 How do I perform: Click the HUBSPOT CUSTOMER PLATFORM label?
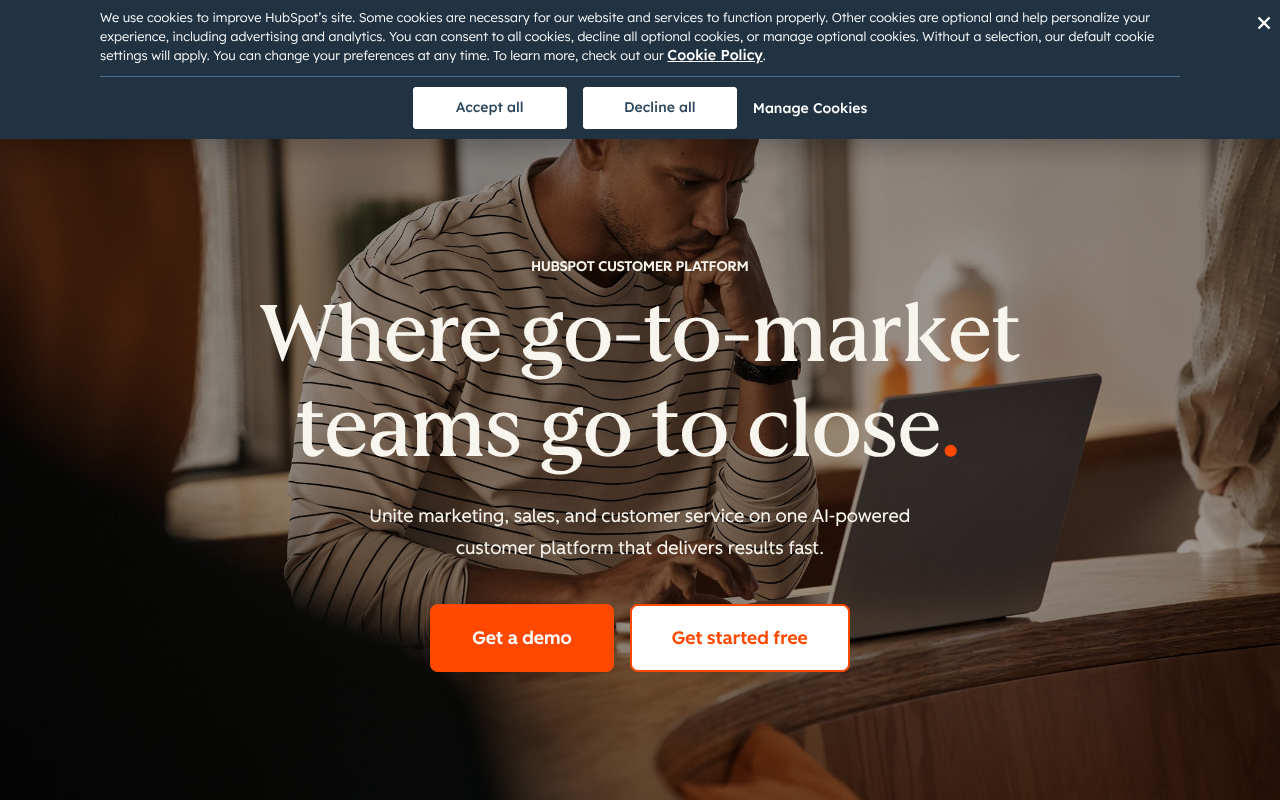[640, 266]
